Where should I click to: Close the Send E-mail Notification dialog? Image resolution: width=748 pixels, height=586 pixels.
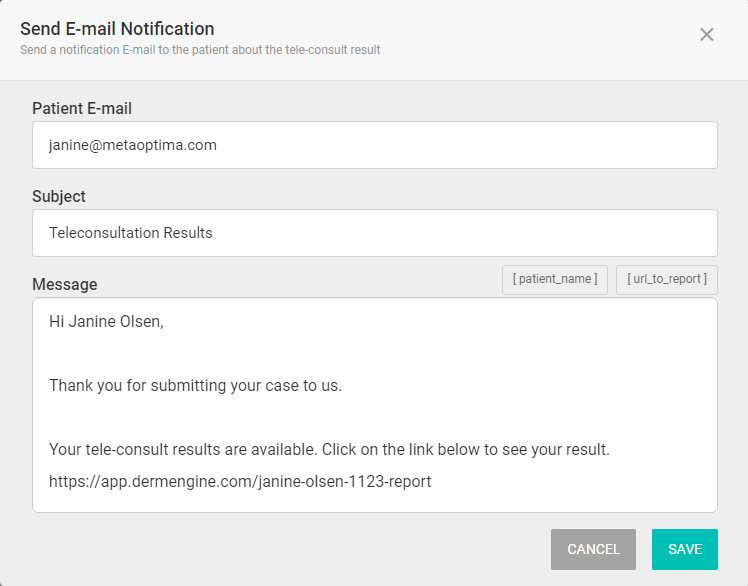pos(706,34)
